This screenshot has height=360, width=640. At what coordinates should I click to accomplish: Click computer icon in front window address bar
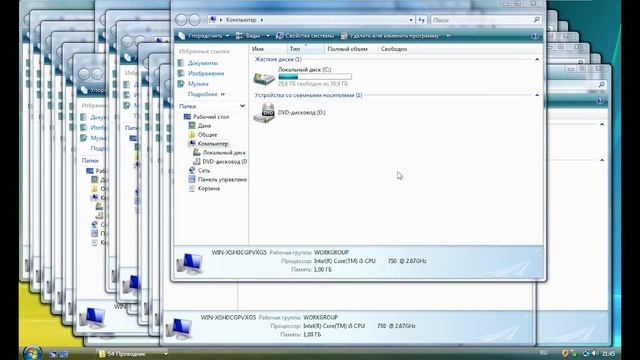click(213, 20)
